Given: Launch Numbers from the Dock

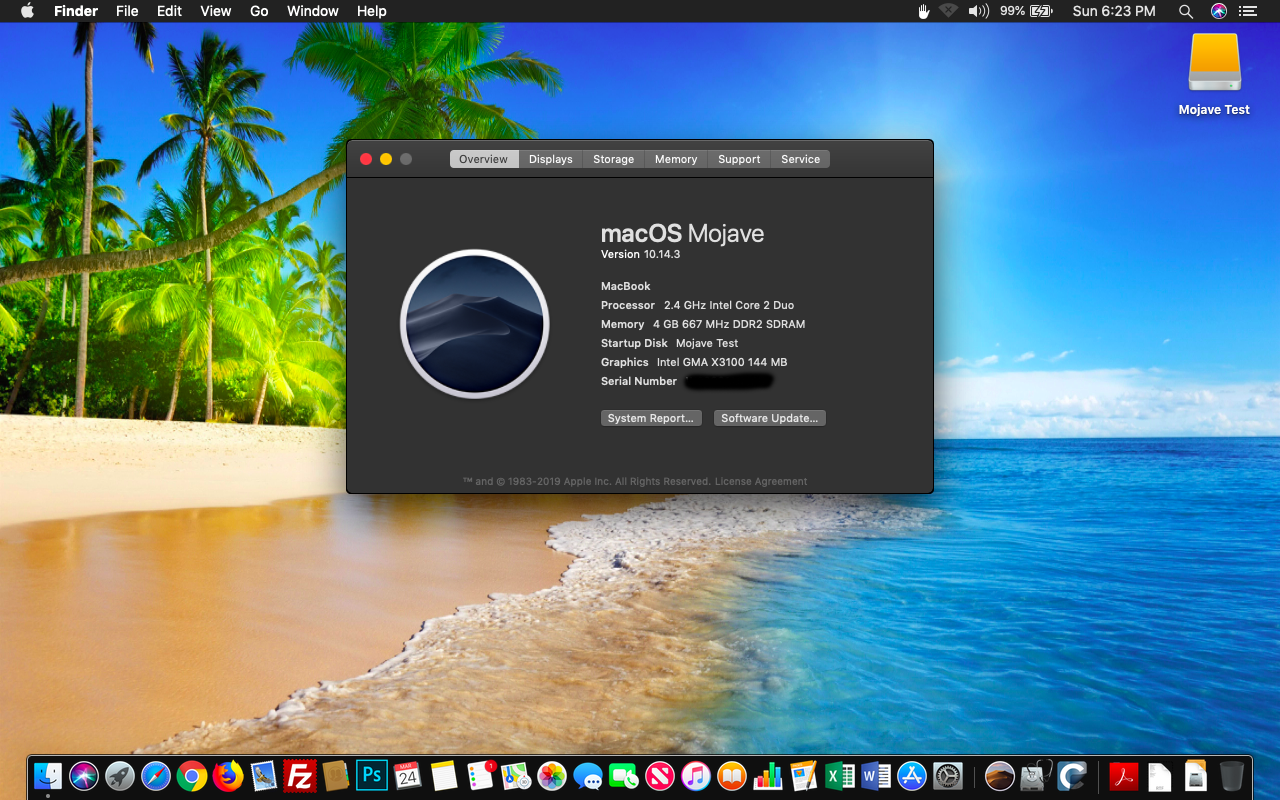Looking at the screenshot, I should pyautogui.click(x=768, y=776).
